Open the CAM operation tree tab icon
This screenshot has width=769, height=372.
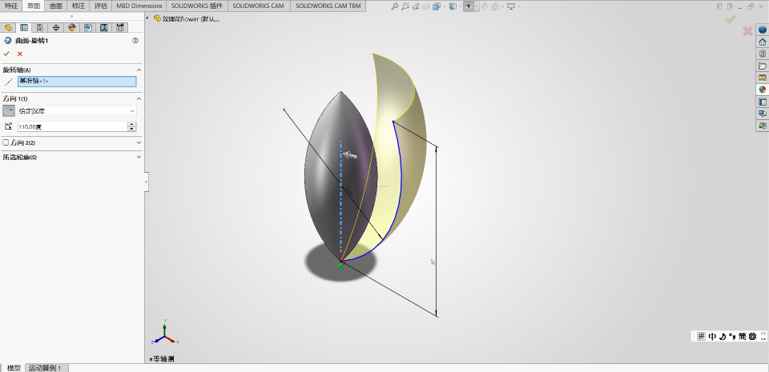click(x=104, y=27)
